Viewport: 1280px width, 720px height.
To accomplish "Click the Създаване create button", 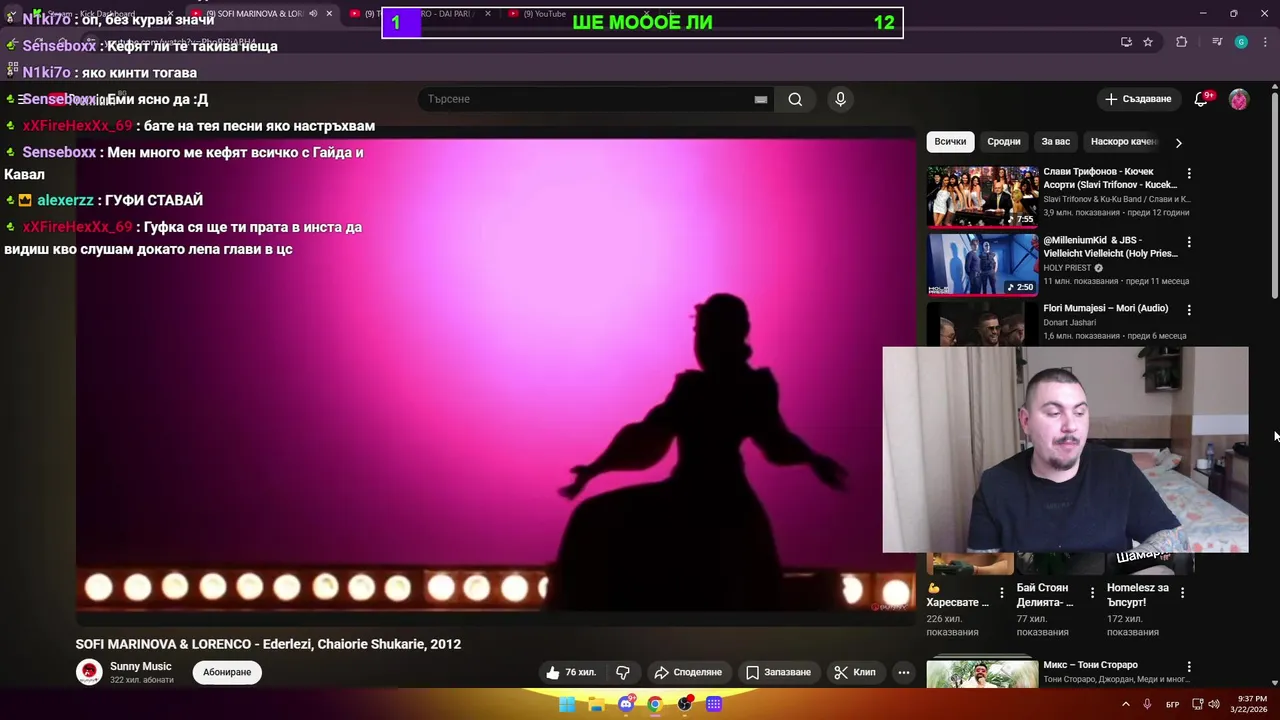I will click(1138, 99).
